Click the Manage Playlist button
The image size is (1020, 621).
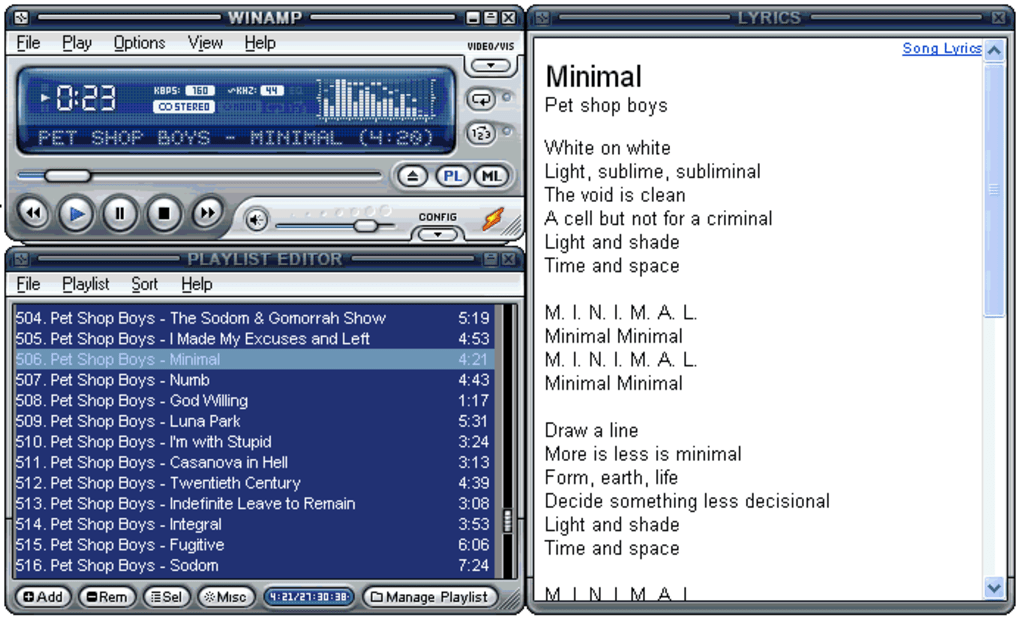tap(429, 597)
